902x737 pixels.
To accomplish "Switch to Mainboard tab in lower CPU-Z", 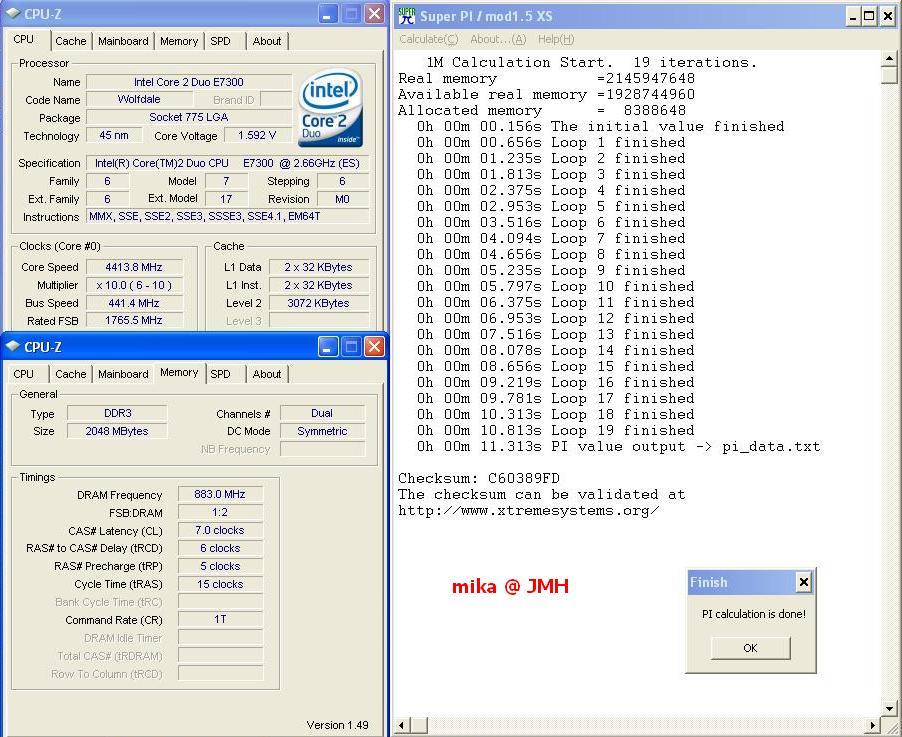I will coord(123,374).
